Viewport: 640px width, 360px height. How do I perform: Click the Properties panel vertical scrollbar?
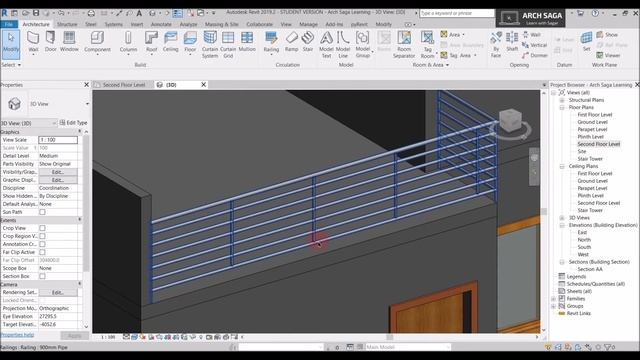[x=86, y=204]
